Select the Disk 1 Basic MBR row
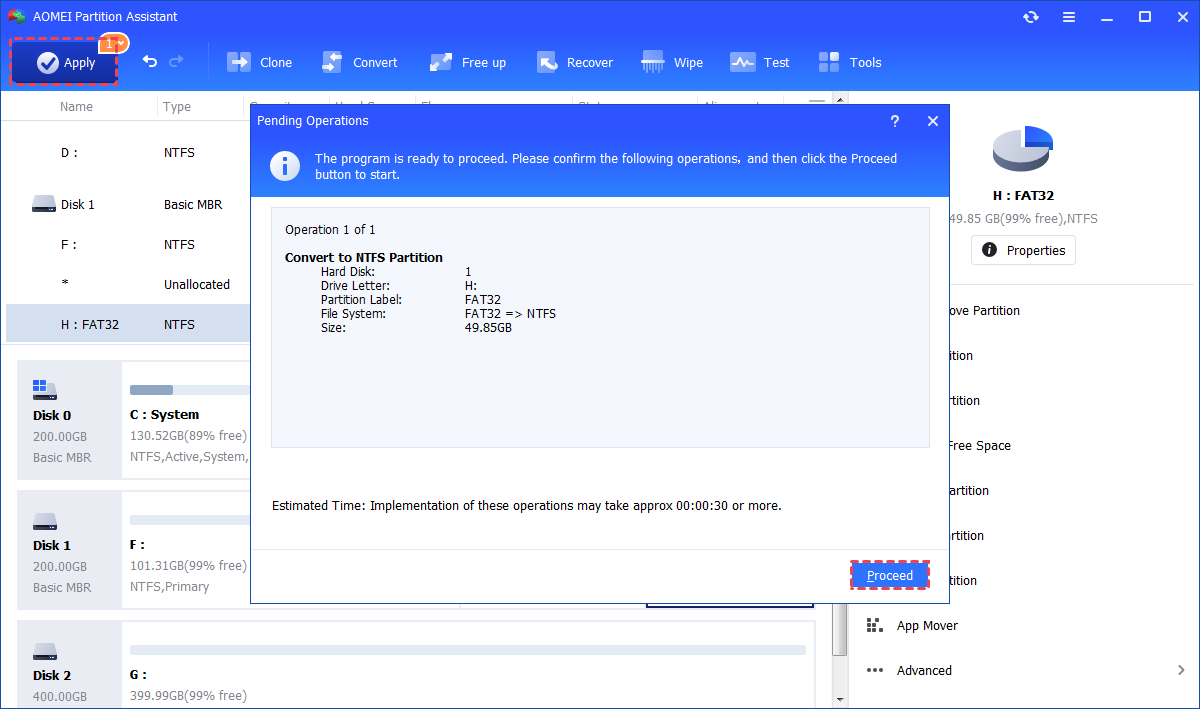This screenshot has height=709, width=1200. [126, 204]
